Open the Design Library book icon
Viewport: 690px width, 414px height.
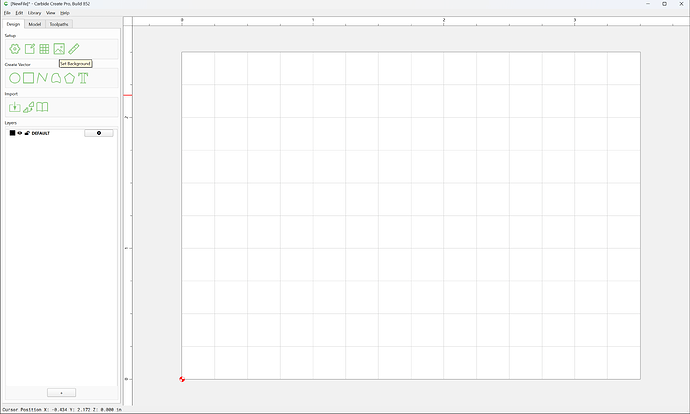pyautogui.click(x=42, y=107)
